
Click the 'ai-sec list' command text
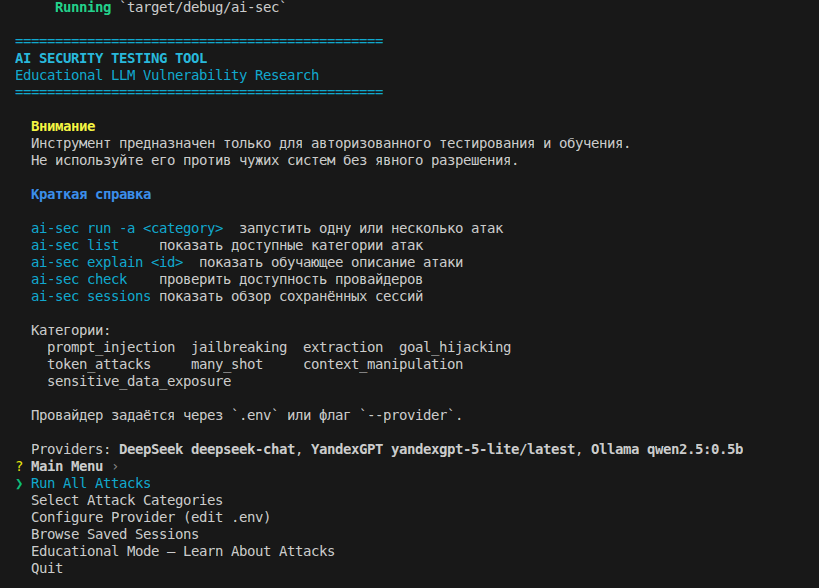[x=74, y=245]
